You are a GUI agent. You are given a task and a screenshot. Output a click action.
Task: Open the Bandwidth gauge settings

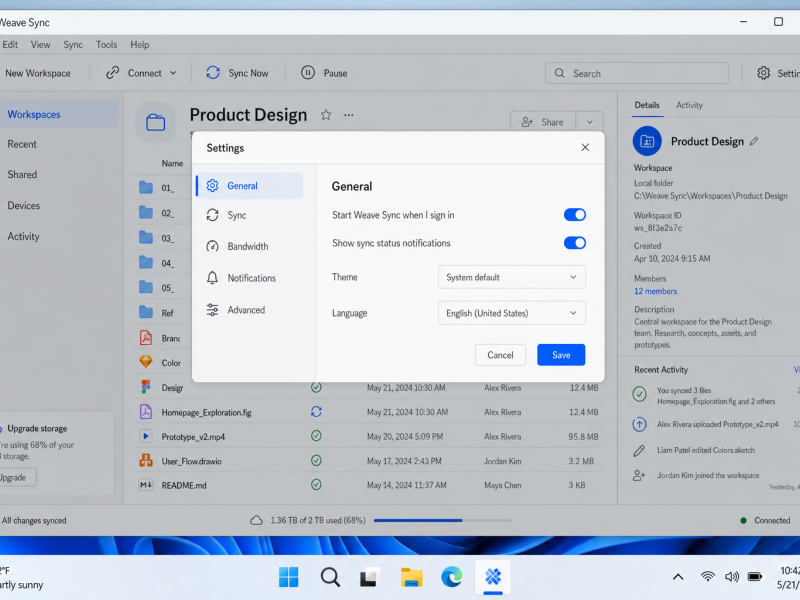point(249,246)
